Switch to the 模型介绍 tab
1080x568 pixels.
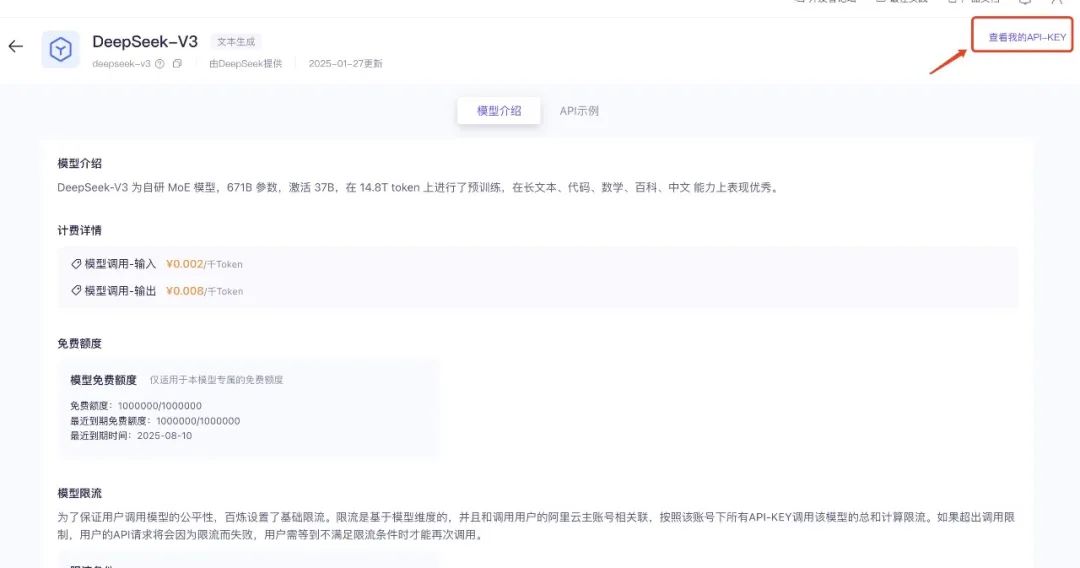click(x=499, y=111)
